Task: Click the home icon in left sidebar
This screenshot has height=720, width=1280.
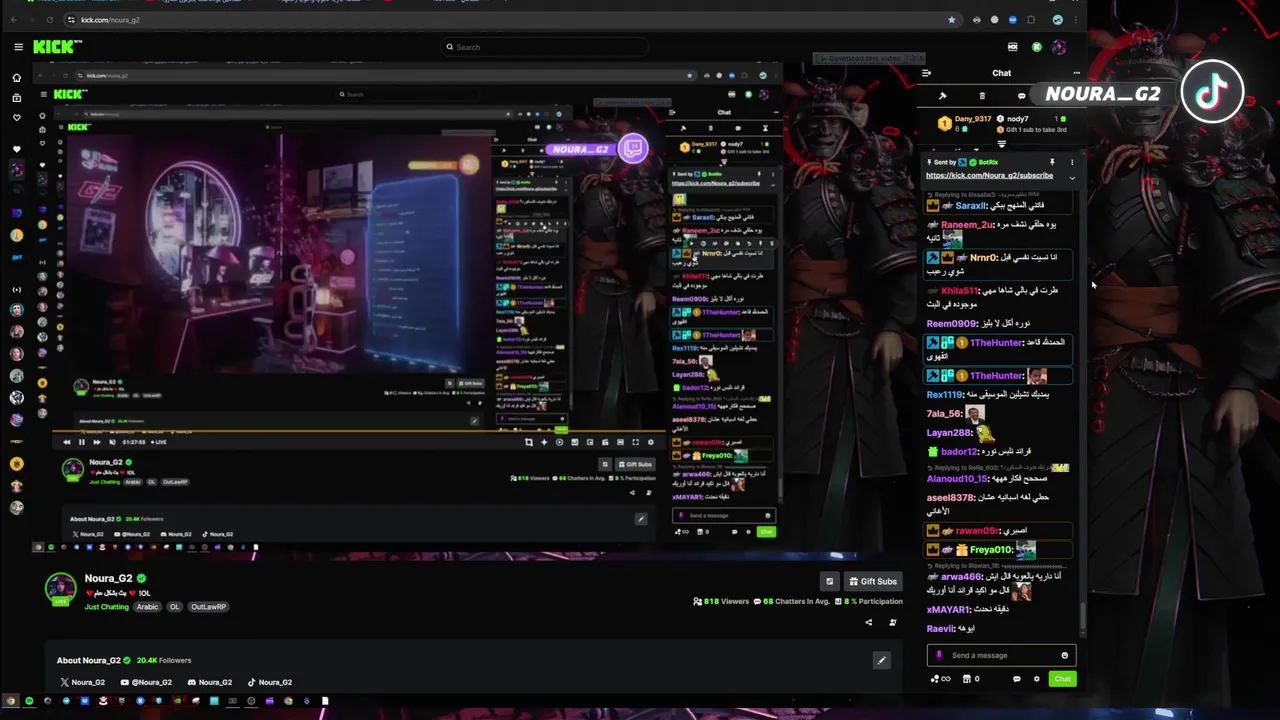Action: click(16, 78)
